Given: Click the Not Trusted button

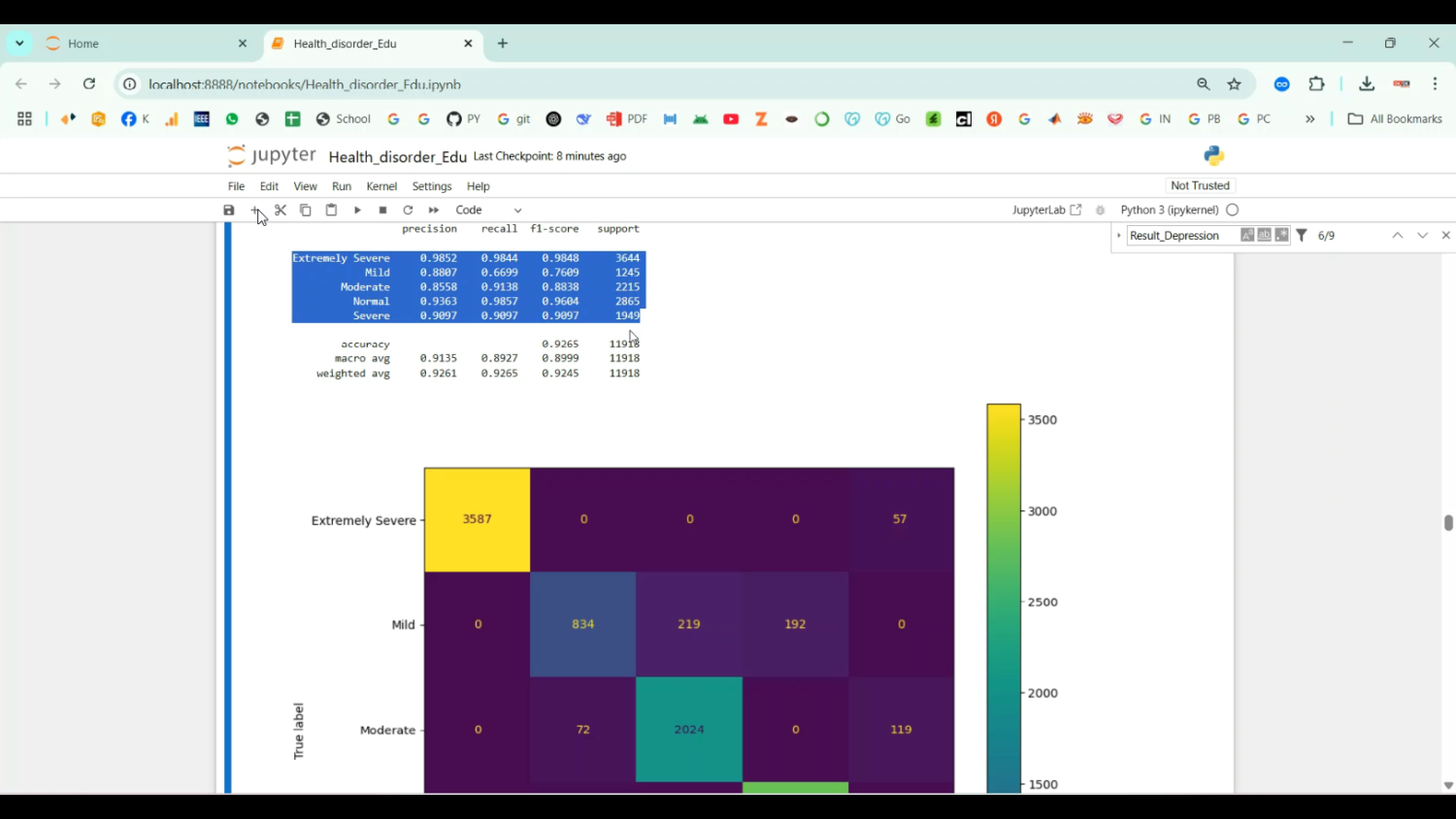Looking at the screenshot, I should click(1200, 186).
